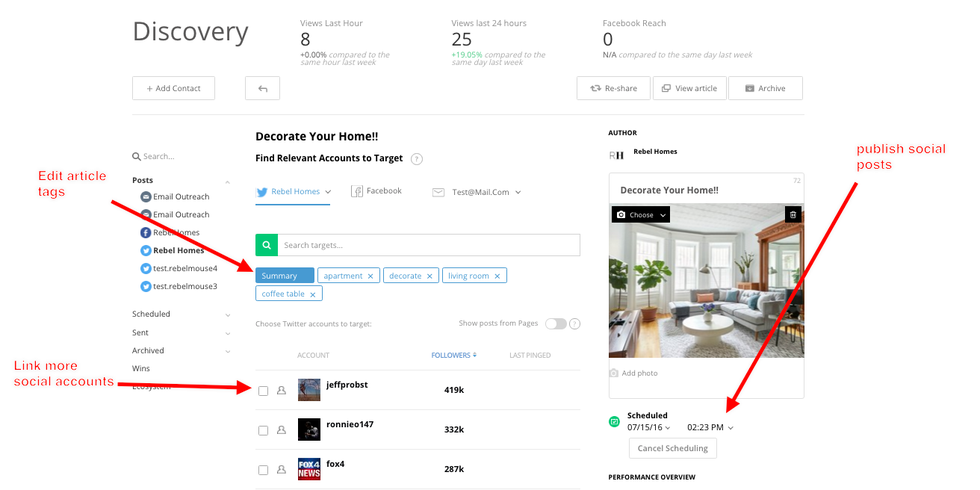Remove the apartment tag

point(370,276)
